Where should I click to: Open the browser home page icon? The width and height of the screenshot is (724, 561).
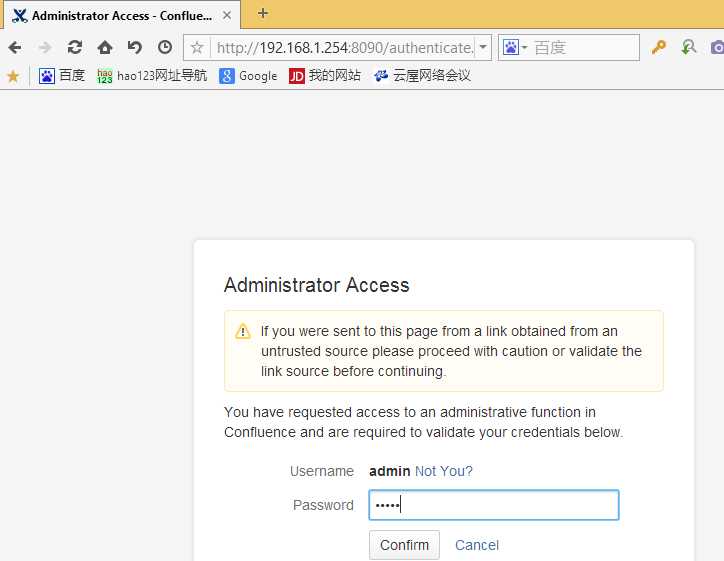(105, 47)
